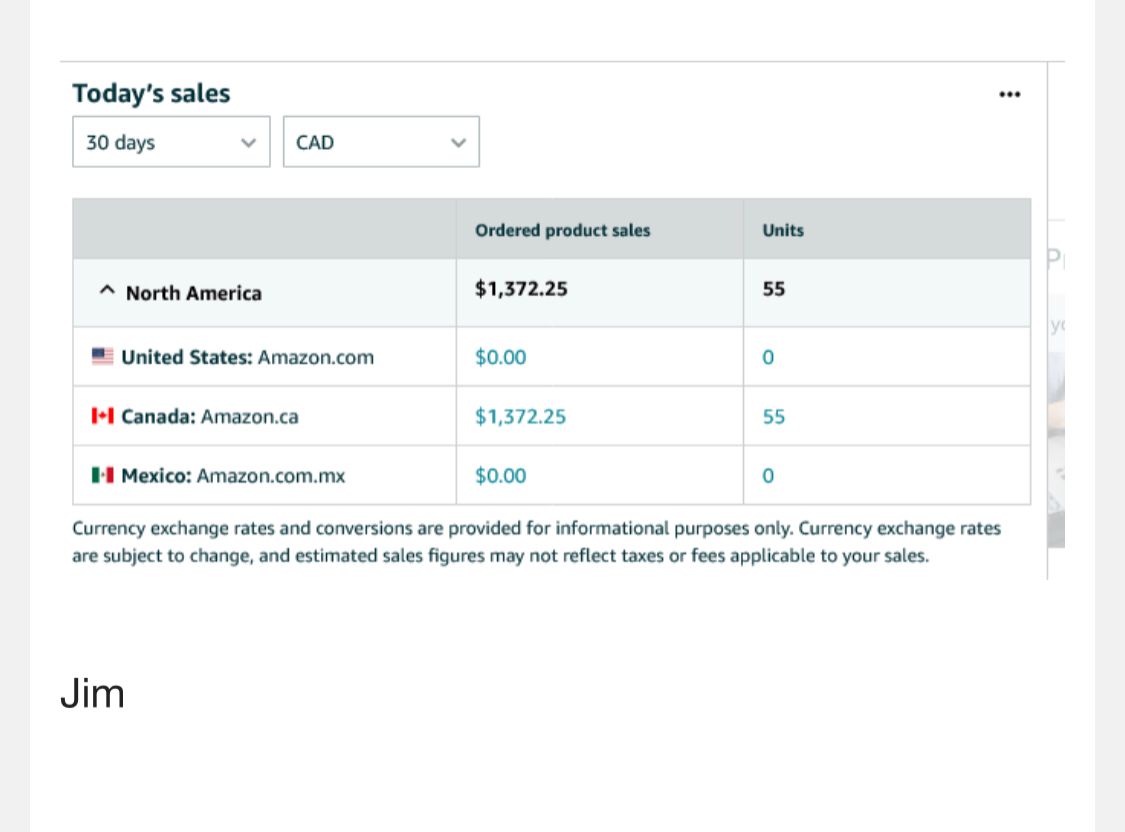Open United States $0.00 sales link

[x=500, y=357]
